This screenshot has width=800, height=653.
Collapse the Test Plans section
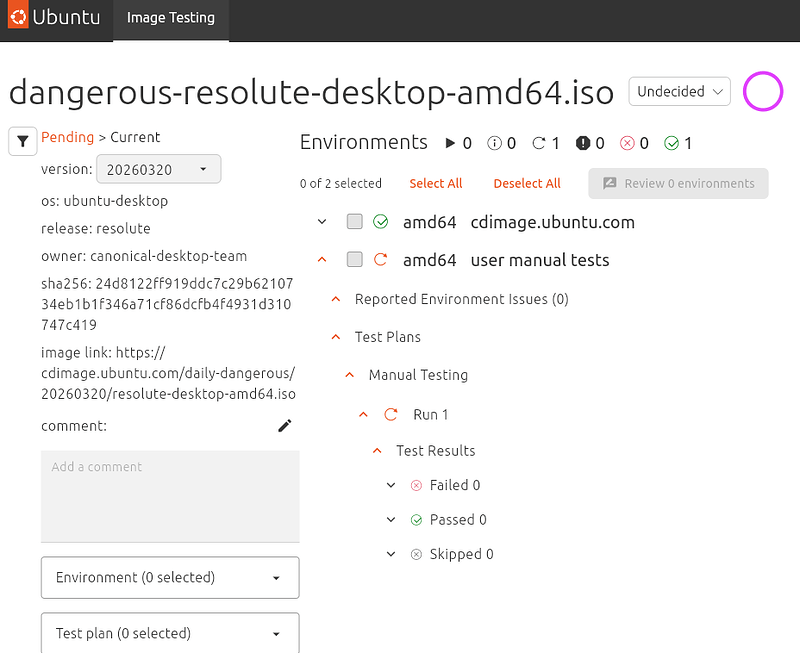coord(336,337)
